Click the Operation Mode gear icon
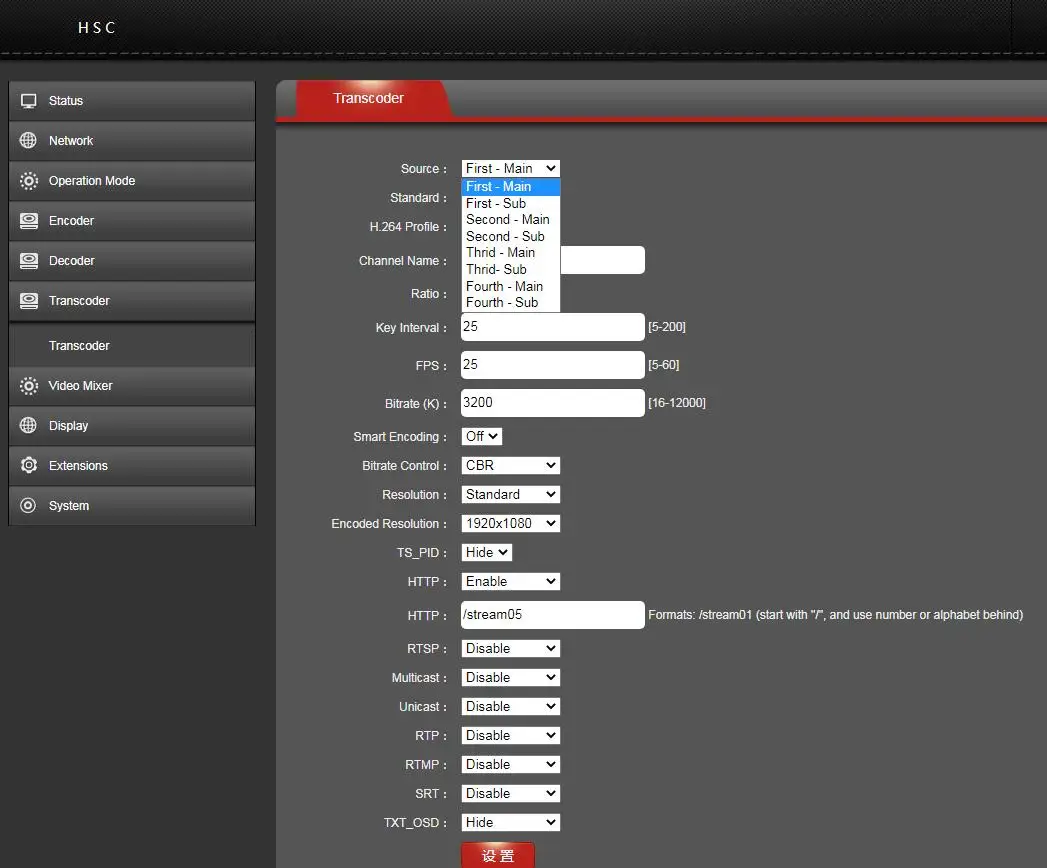The width and height of the screenshot is (1047, 868). click(x=28, y=180)
